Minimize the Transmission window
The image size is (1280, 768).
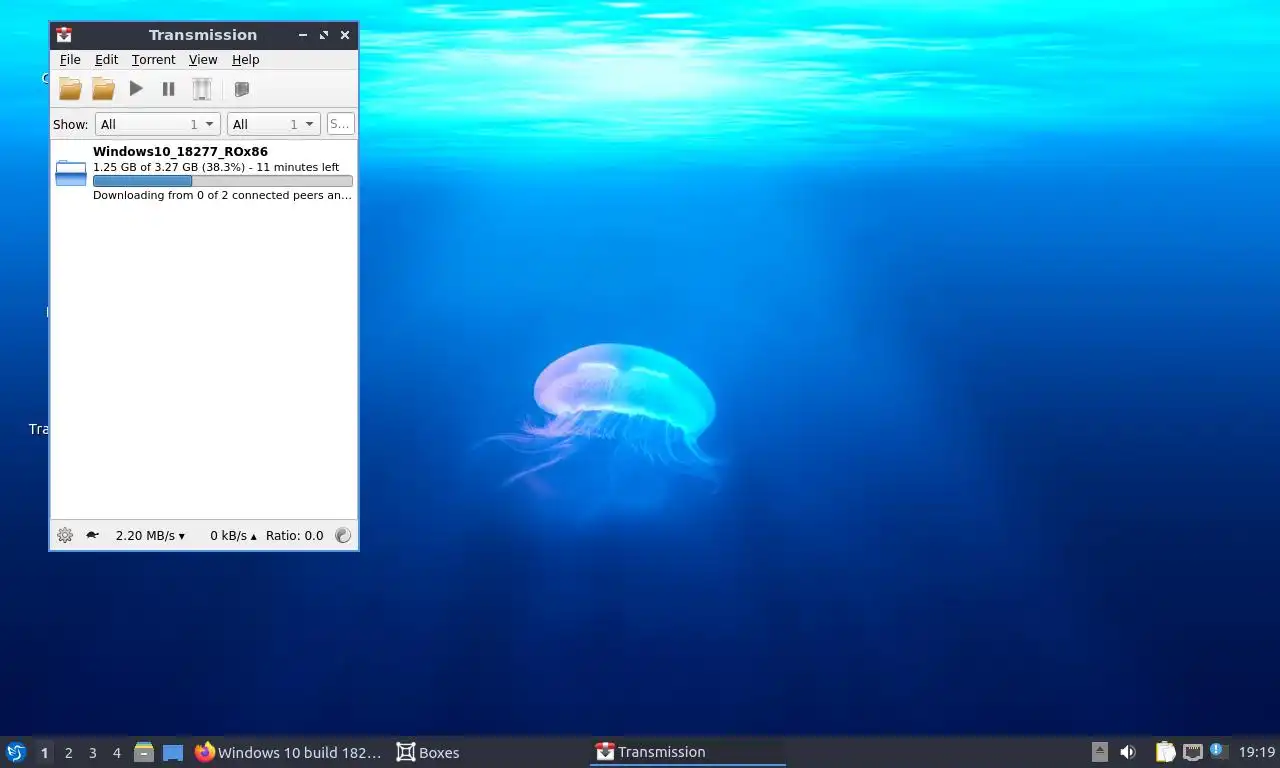[x=303, y=35]
